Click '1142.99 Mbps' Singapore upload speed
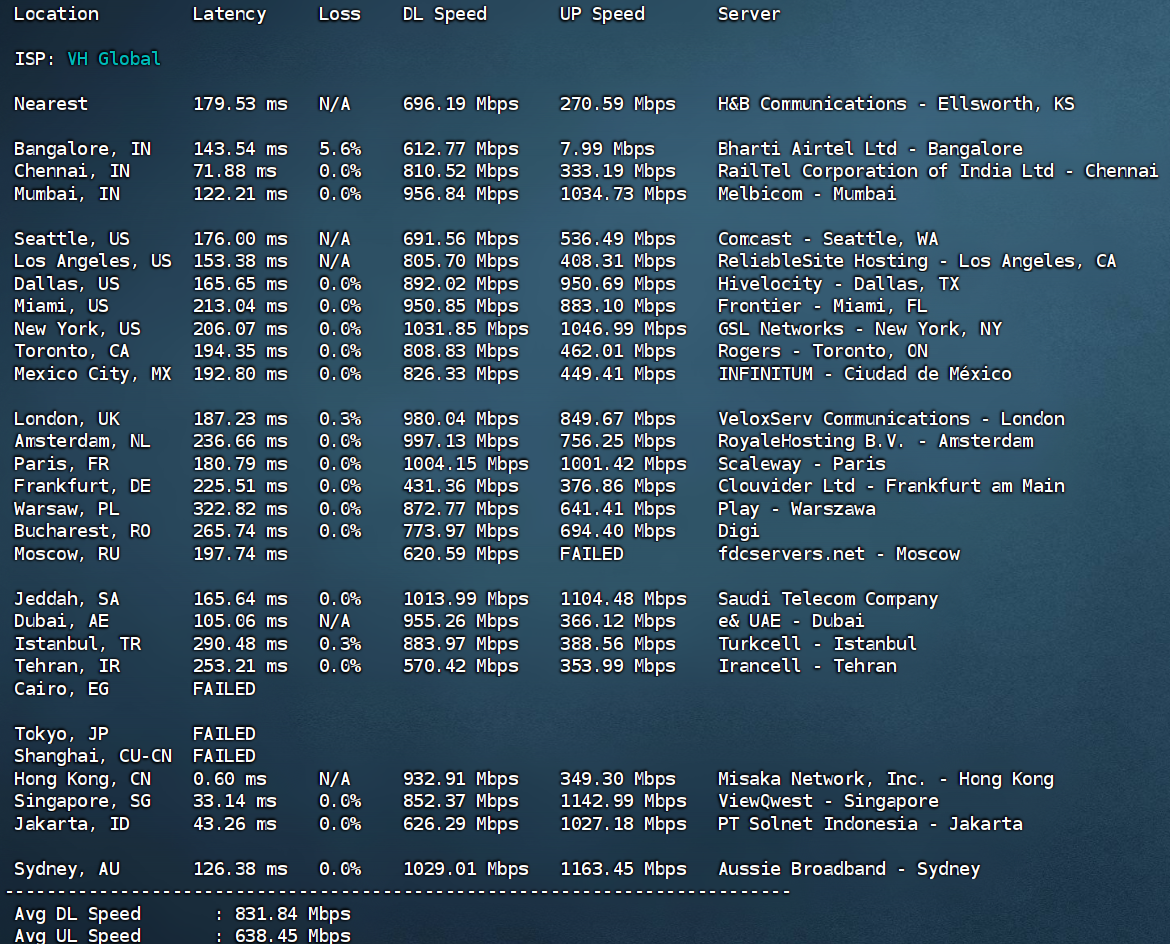This screenshot has width=1170, height=944. click(623, 801)
